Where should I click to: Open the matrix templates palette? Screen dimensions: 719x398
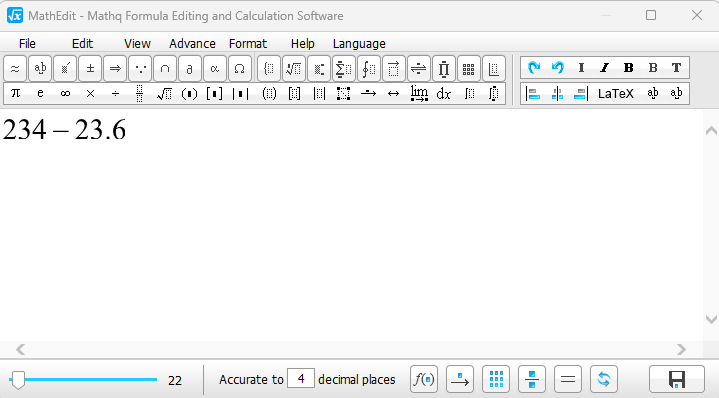[468, 69]
